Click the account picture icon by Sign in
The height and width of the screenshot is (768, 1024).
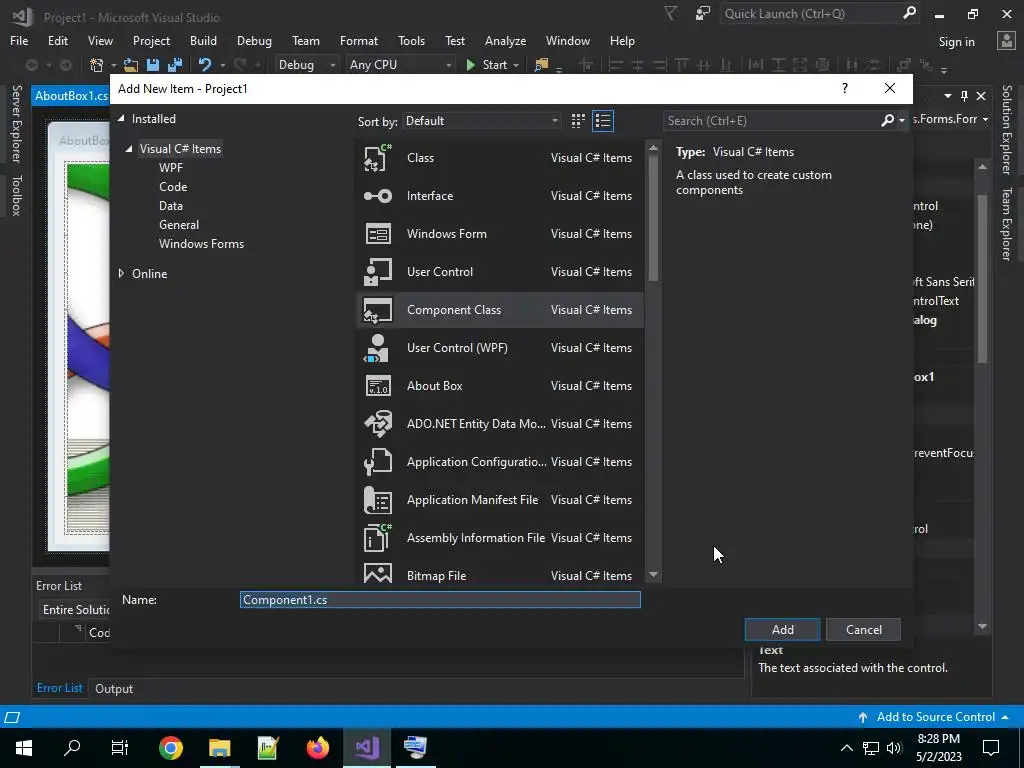1006,41
